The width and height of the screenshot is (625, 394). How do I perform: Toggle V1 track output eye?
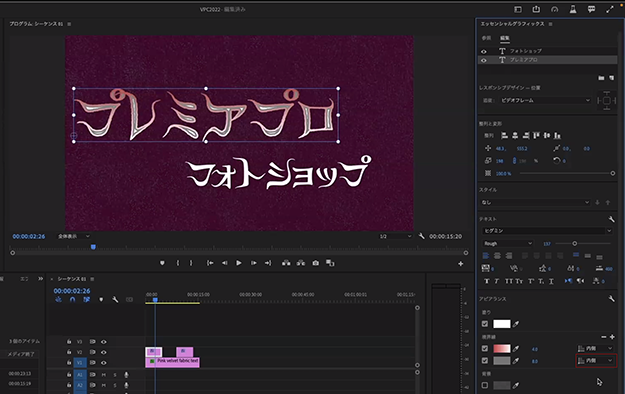point(104,362)
